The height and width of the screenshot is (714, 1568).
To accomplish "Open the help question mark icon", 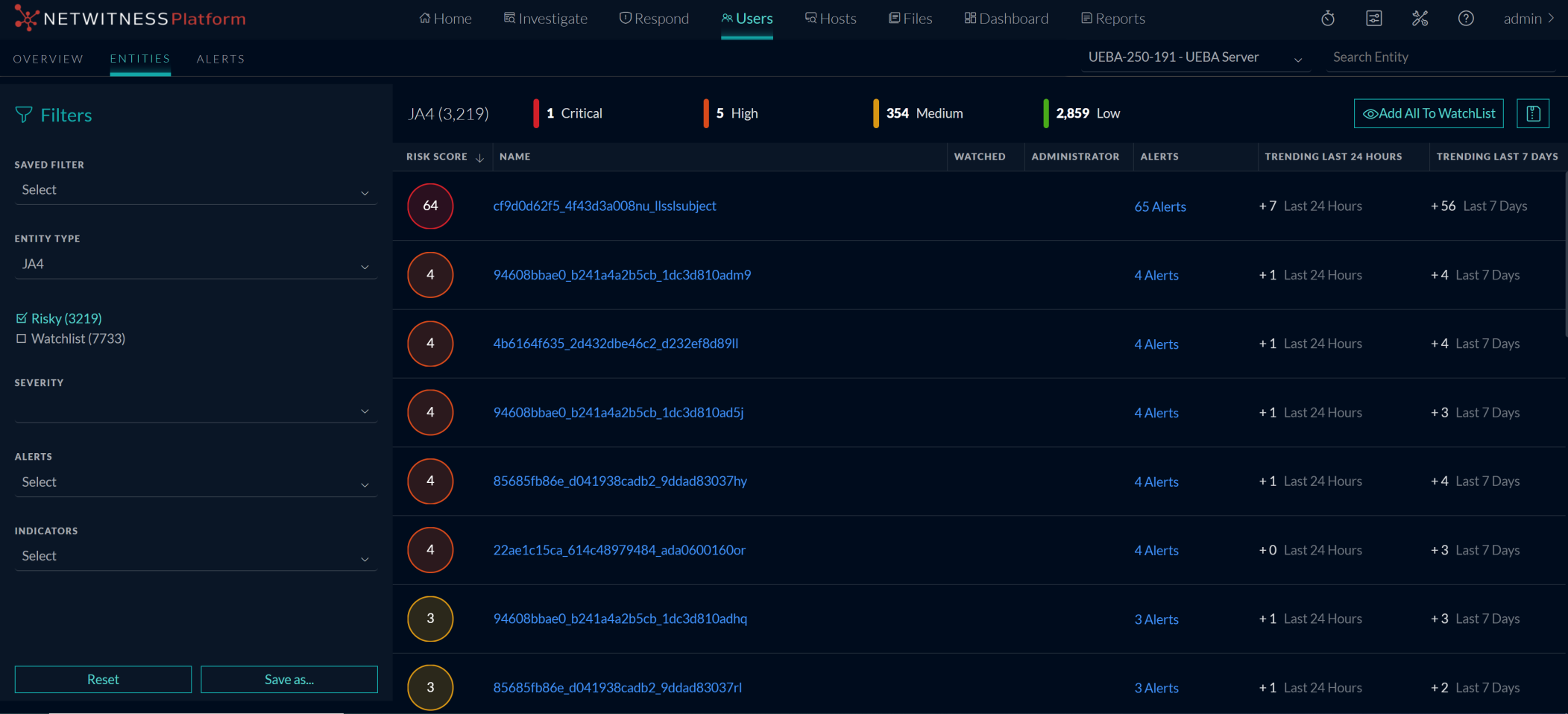I will pyautogui.click(x=1466, y=18).
